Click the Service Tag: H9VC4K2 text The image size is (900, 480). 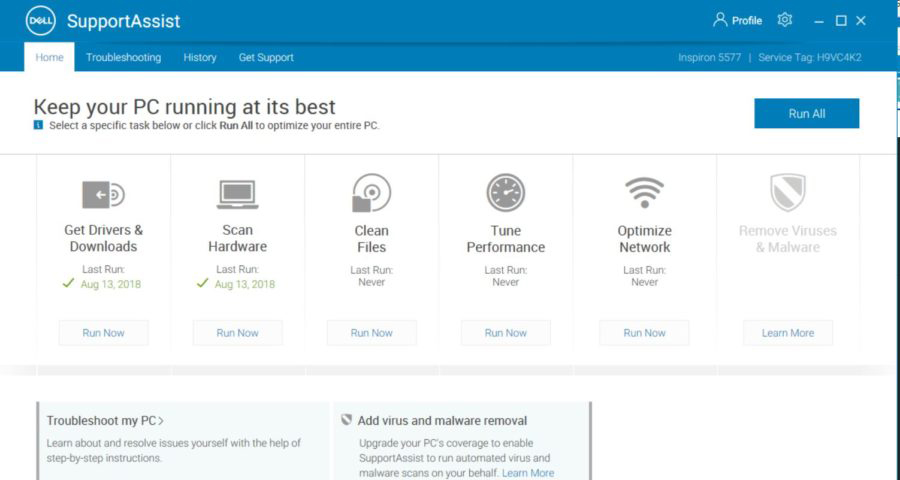[809, 57]
